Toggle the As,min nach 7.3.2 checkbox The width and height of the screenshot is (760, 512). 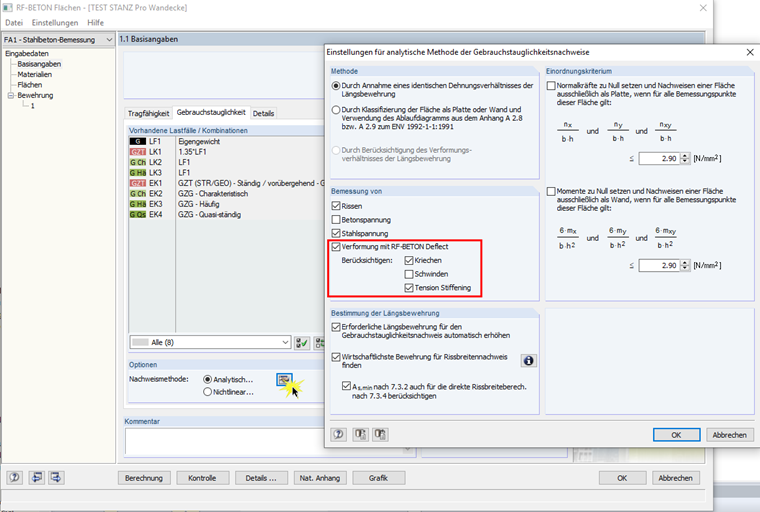[x=346, y=386]
